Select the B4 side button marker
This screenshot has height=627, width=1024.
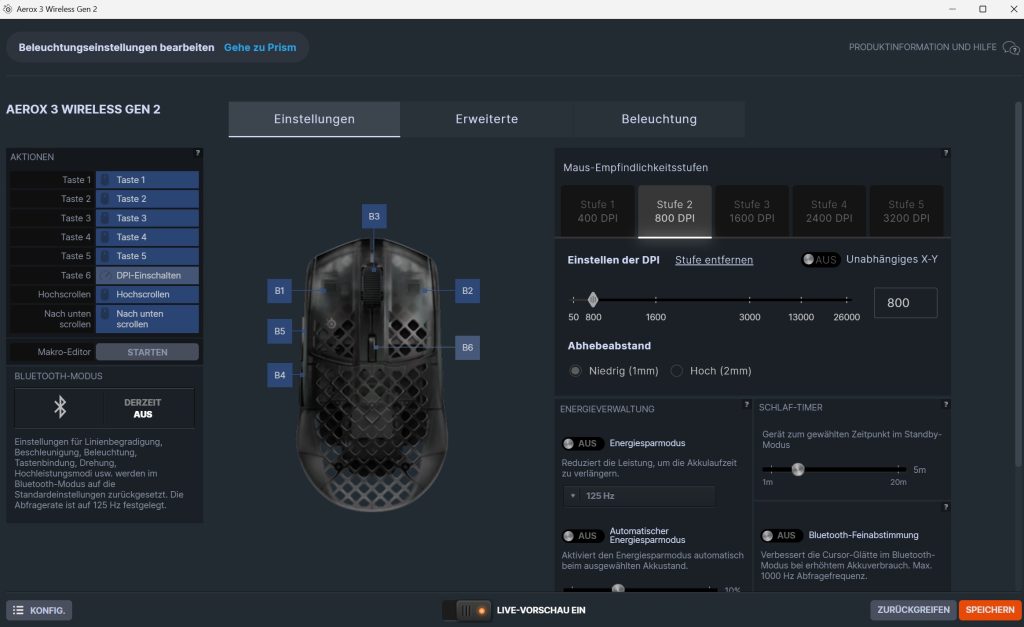[279, 375]
